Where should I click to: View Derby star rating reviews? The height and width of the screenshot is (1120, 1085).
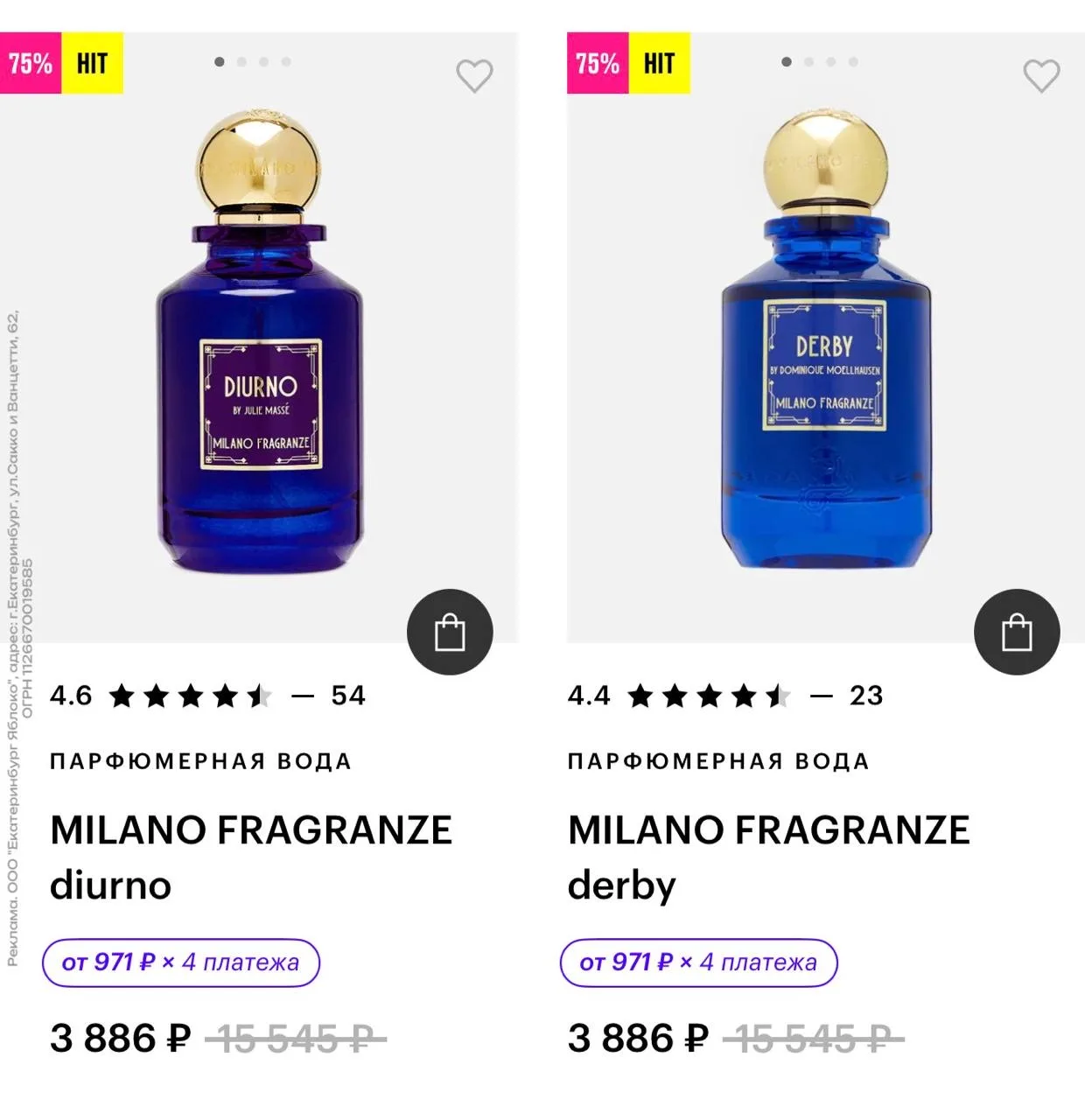[x=709, y=696]
